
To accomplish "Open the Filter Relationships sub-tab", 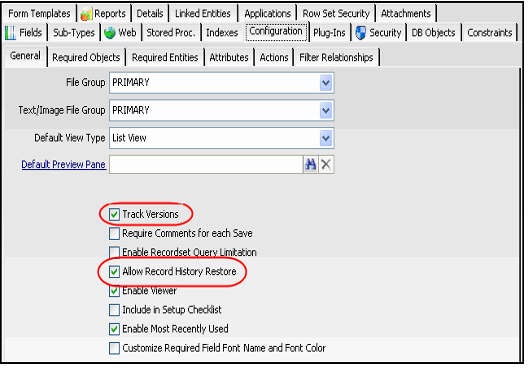I will [x=336, y=58].
